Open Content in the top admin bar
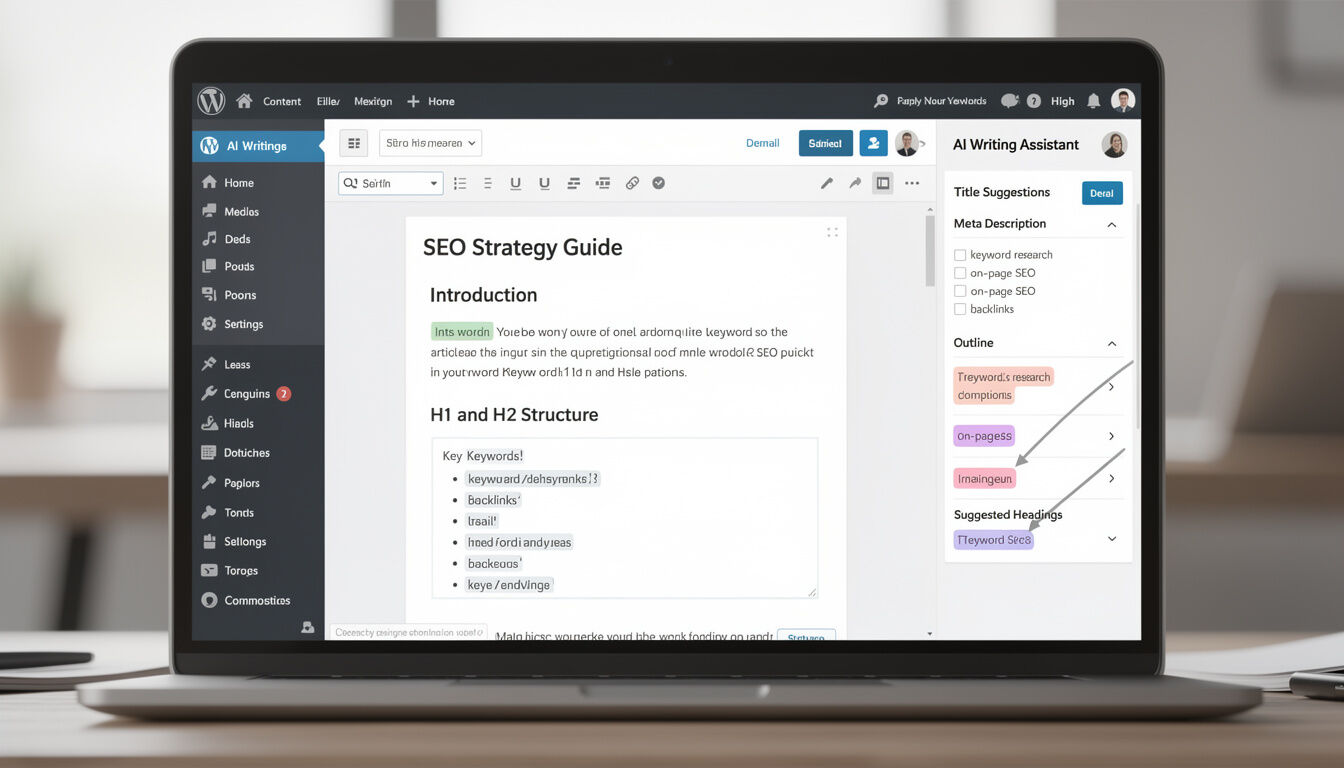 (281, 101)
